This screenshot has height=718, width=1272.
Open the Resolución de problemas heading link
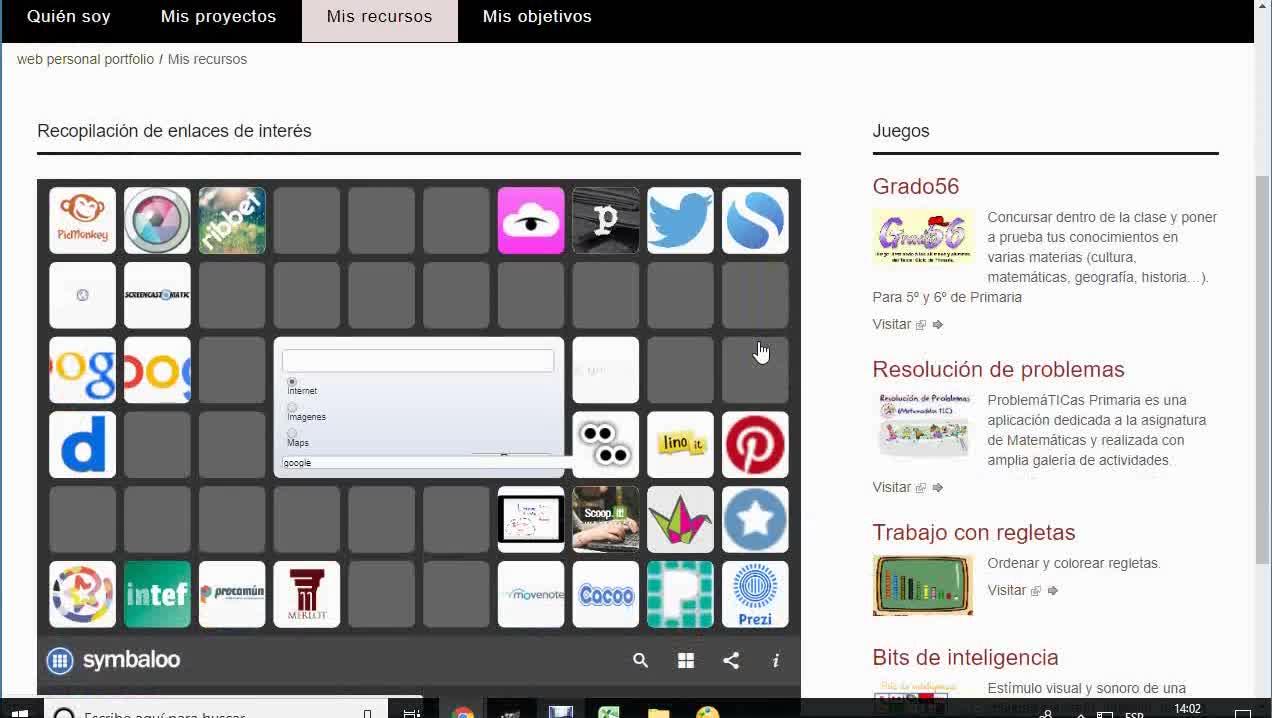click(x=998, y=369)
